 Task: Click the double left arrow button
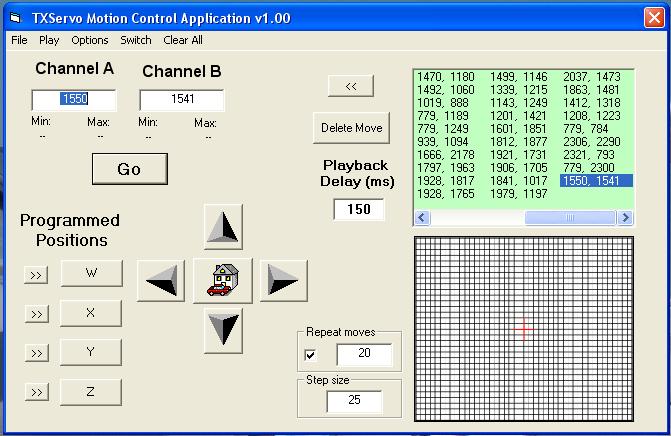(350, 87)
